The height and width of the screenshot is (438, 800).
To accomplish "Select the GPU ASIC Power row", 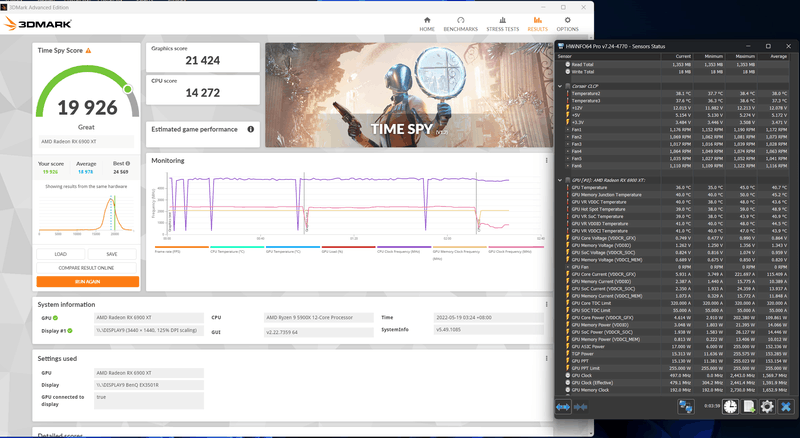I will click(672, 346).
